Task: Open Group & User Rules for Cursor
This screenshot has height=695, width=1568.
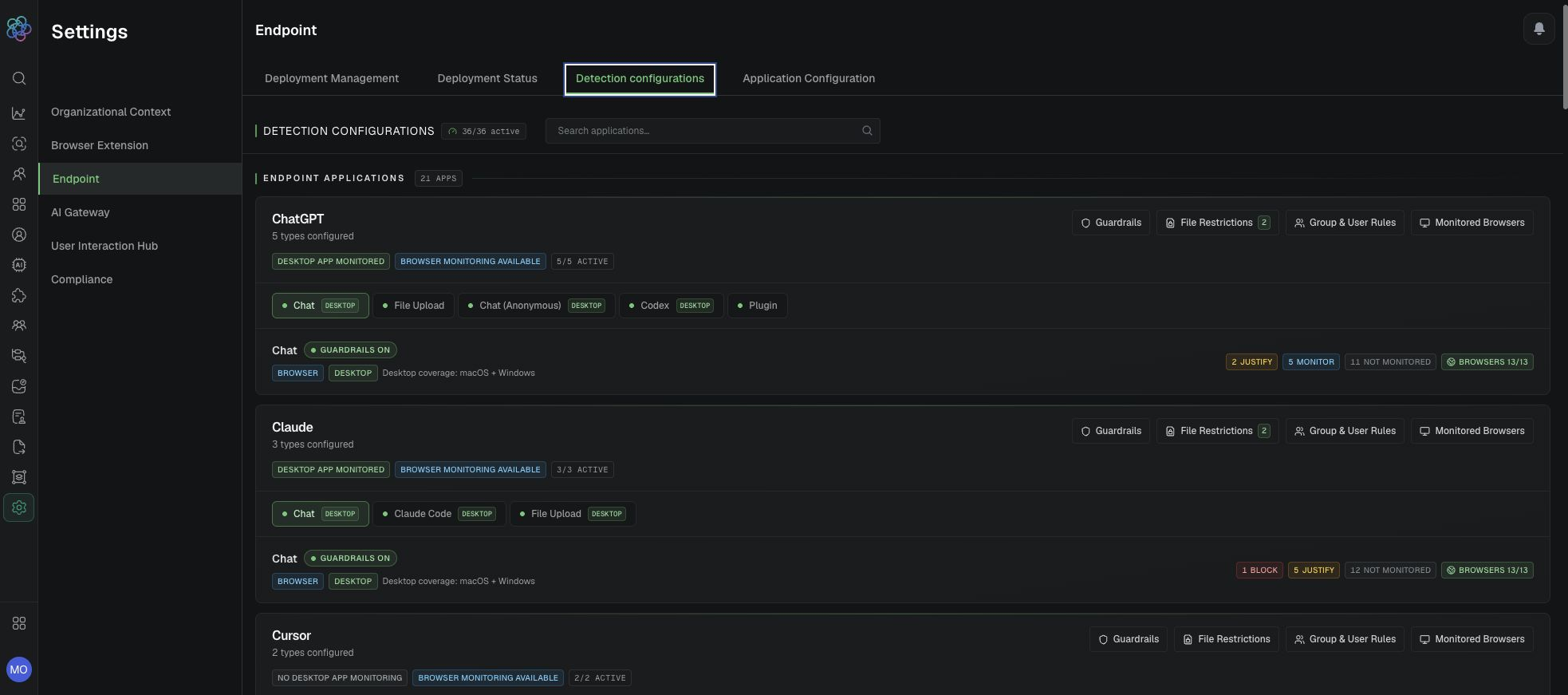Action: 1345,639
